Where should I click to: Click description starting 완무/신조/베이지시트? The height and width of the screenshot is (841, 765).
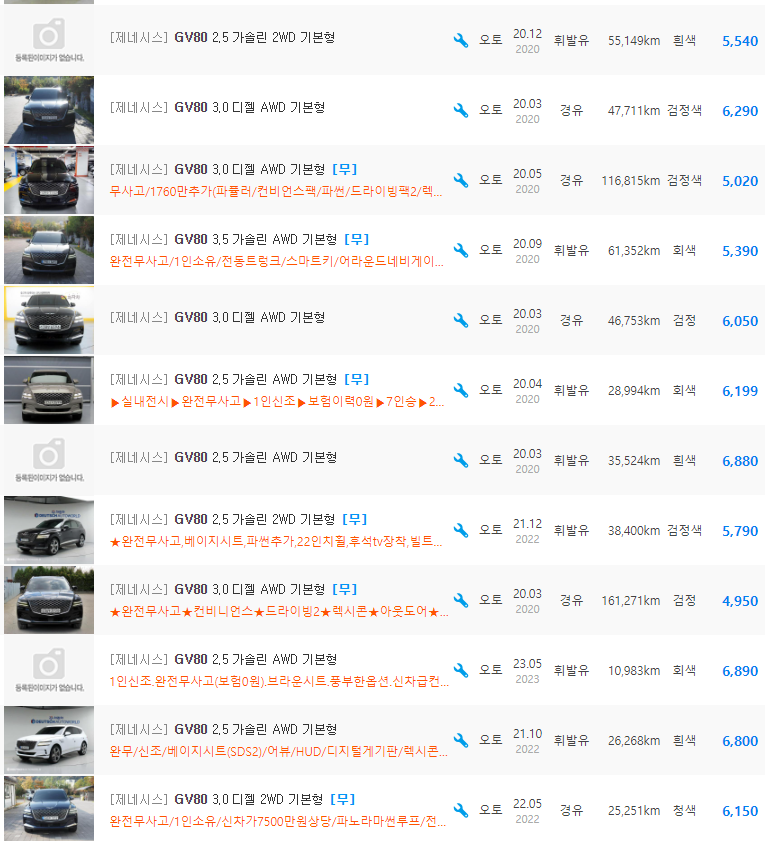click(x=279, y=751)
